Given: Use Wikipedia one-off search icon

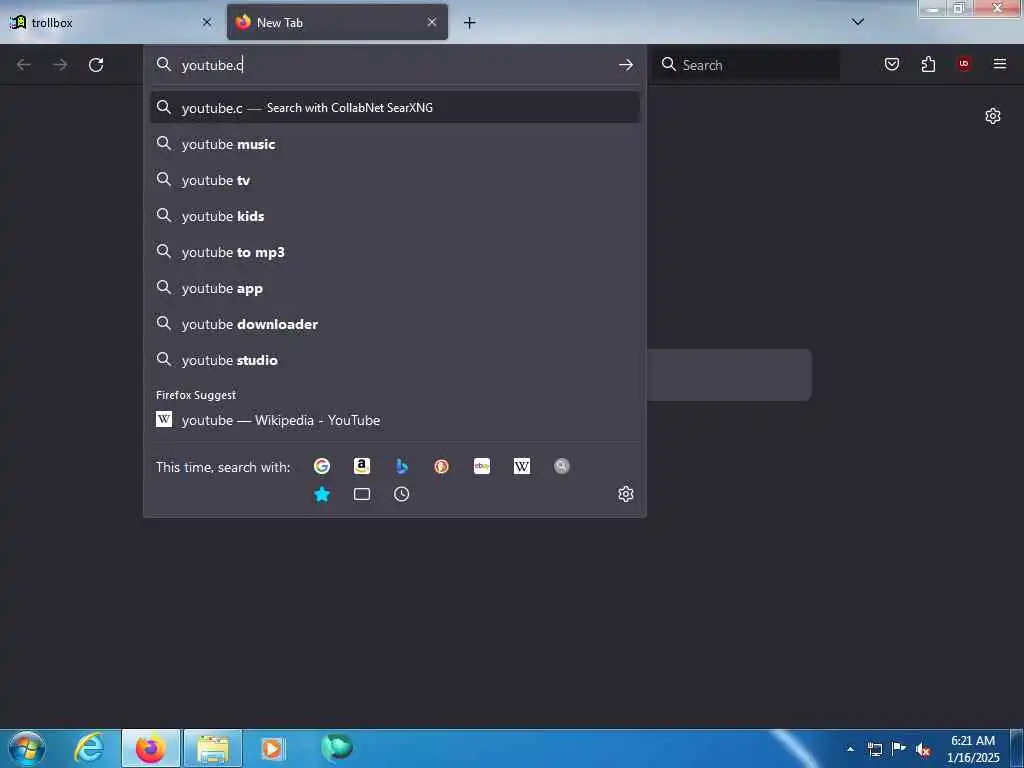Looking at the screenshot, I should click(522, 466).
